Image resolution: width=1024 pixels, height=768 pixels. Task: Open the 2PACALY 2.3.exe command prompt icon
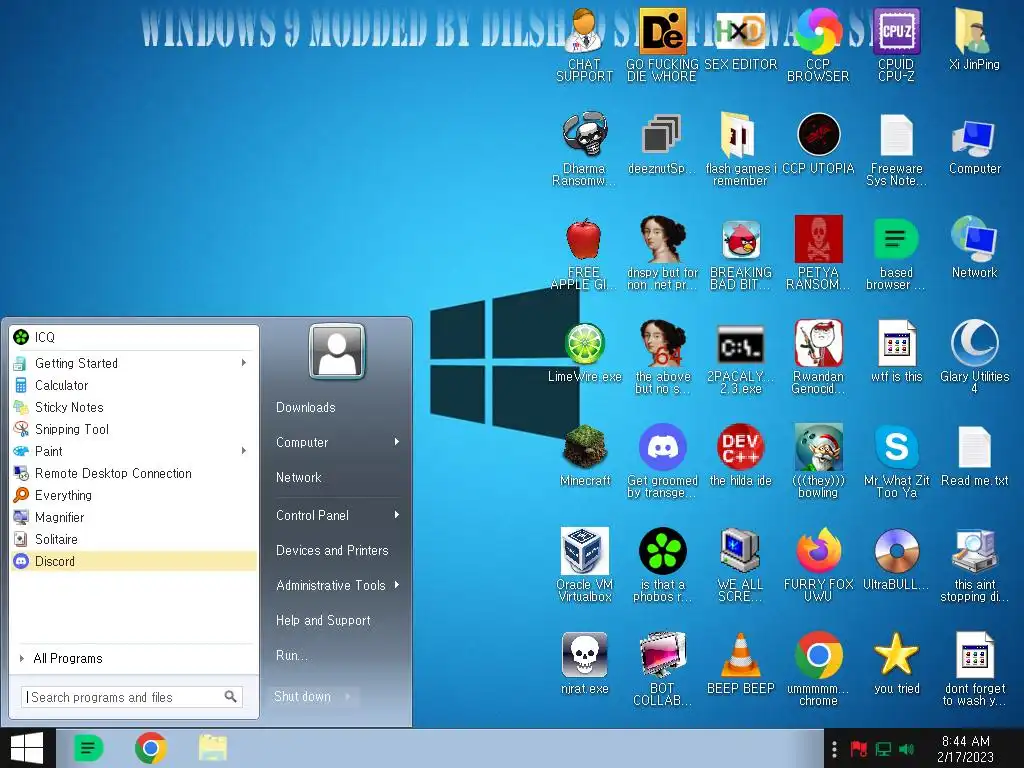(x=740, y=357)
